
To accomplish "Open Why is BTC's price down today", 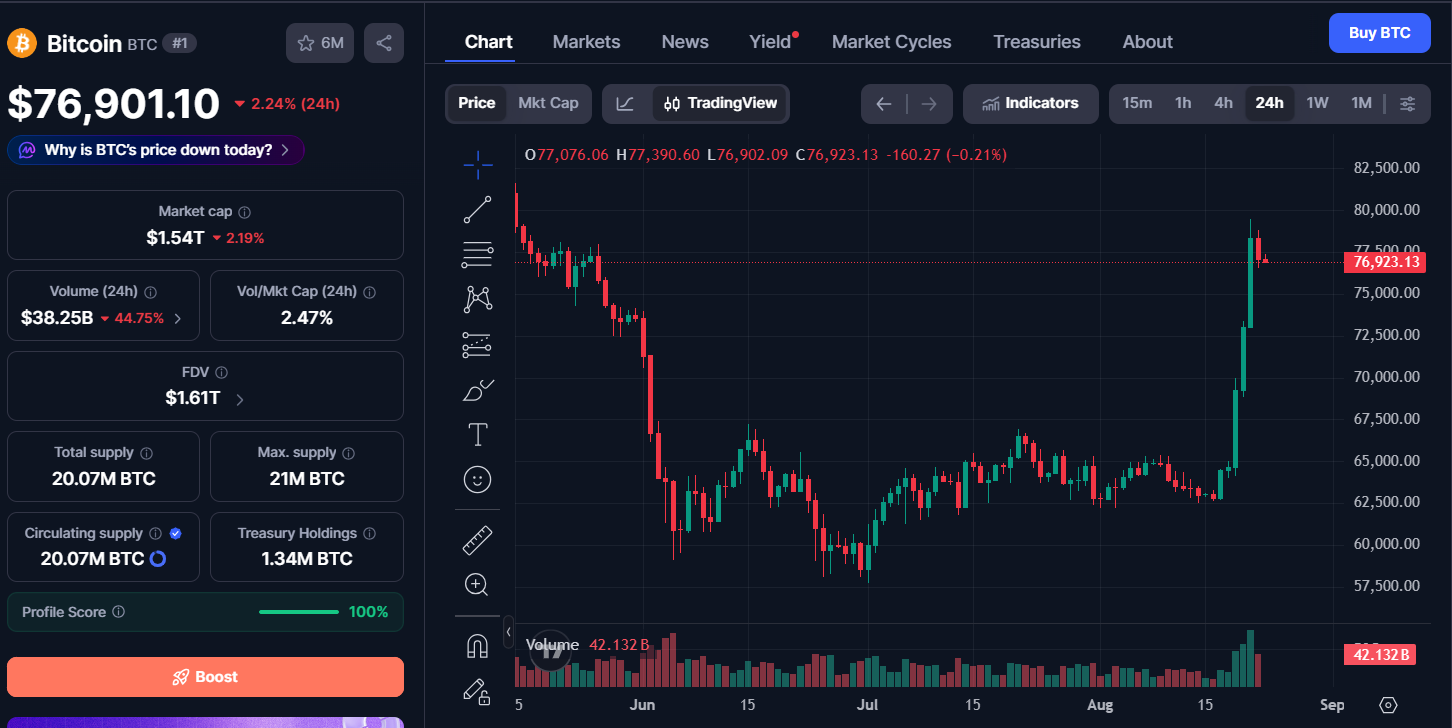I will pyautogui.click(x=156, y=150).
